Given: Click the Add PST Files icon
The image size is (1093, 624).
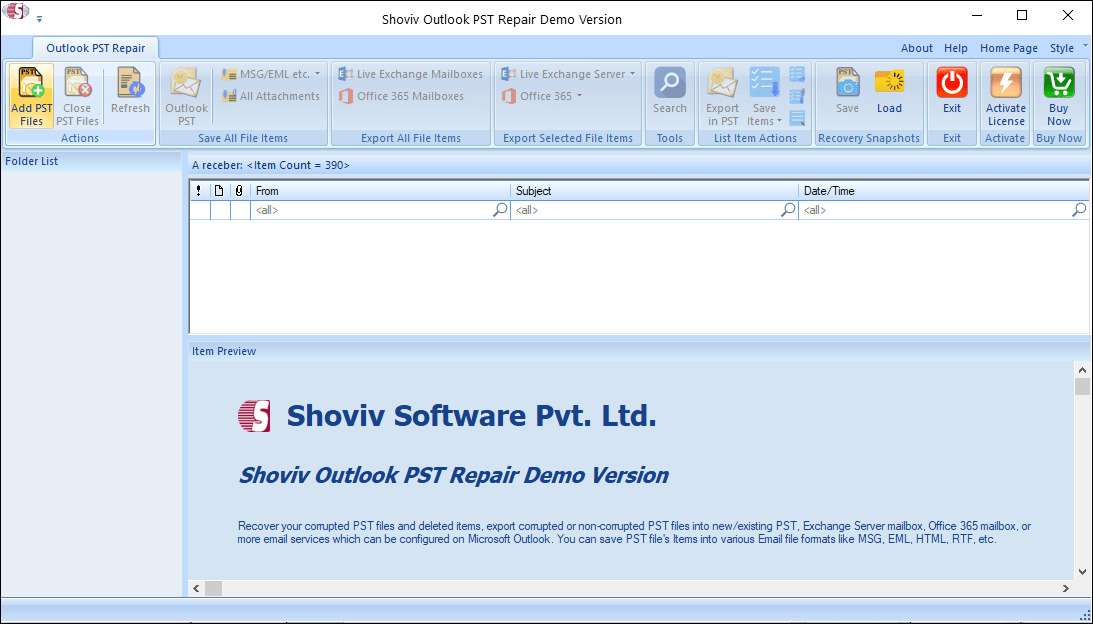Looking at the screenshot, I should coord(31,84).
